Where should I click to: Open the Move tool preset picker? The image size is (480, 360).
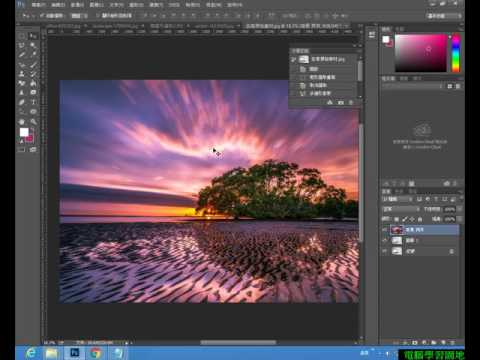pos(28,16)
